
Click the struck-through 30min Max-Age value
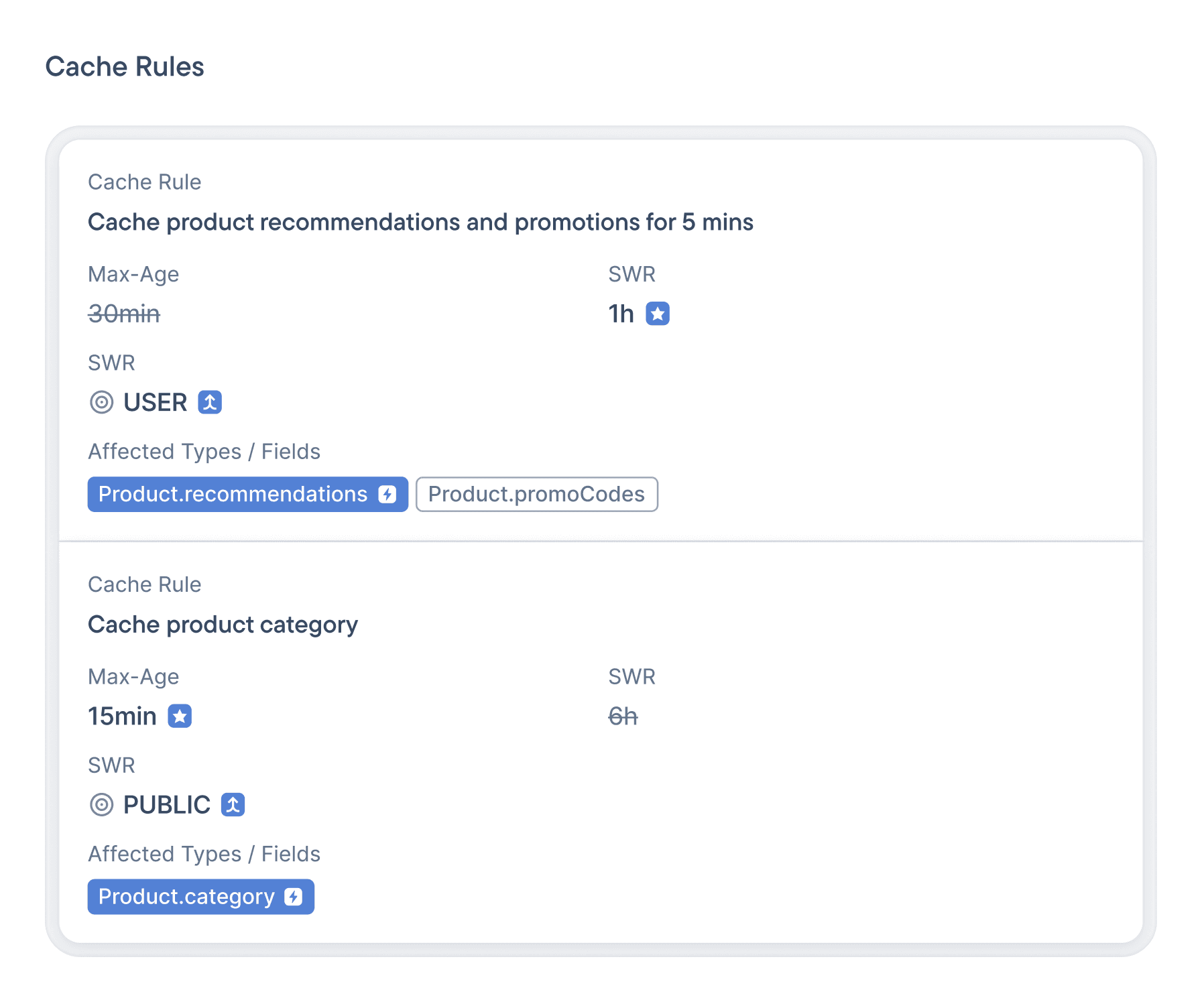point(124,314)
